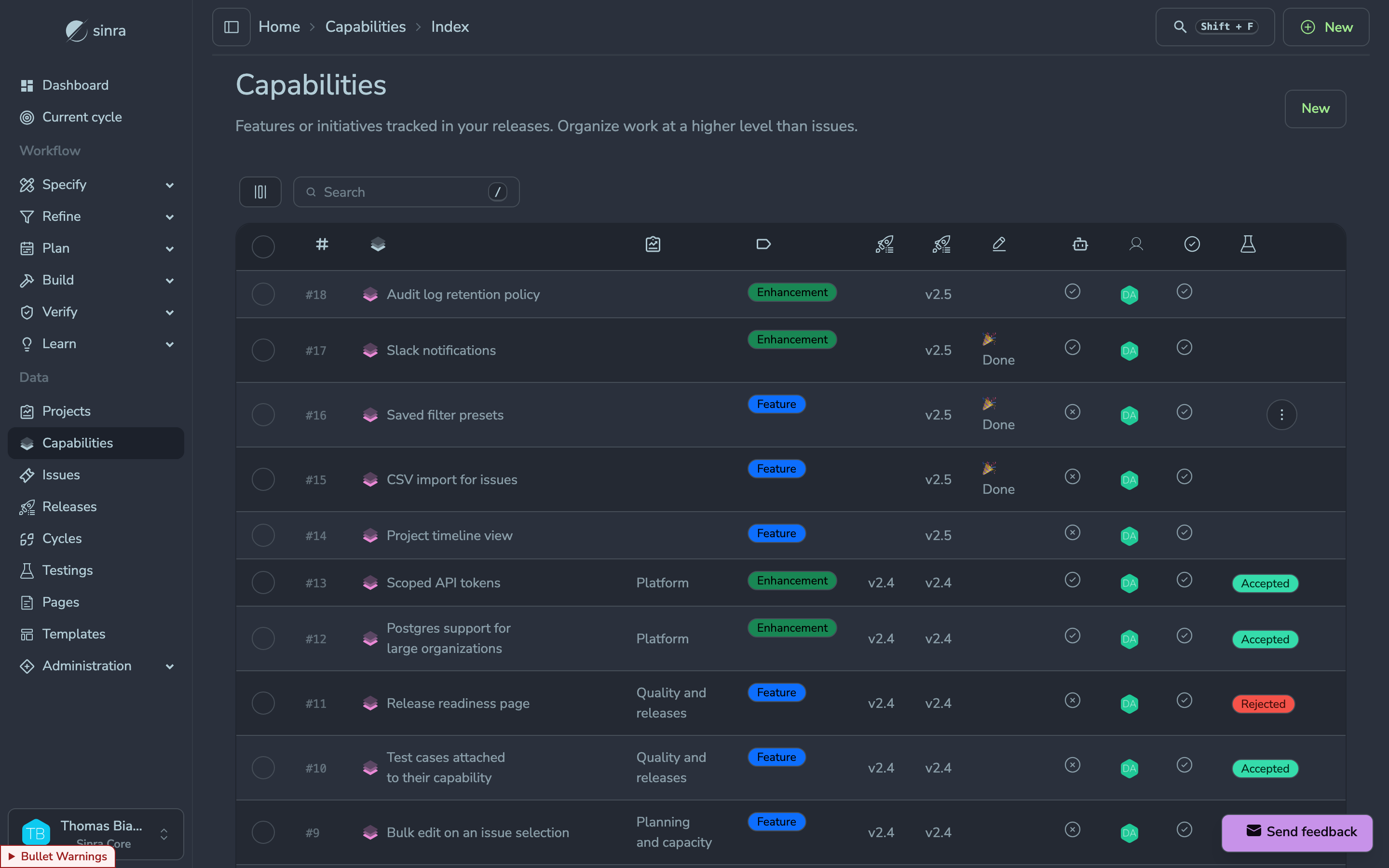Click the New button beside Capabilities heading
1389x868 pixels.
(x=1315, y=109)
